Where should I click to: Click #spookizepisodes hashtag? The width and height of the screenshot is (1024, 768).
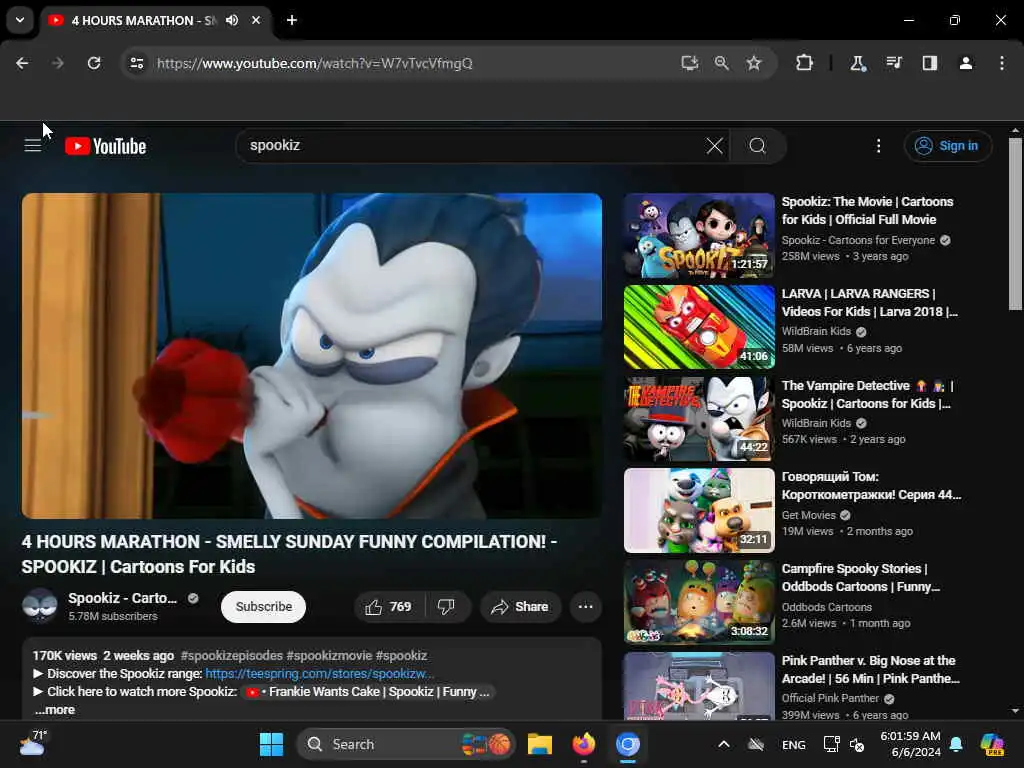[232, 655]
